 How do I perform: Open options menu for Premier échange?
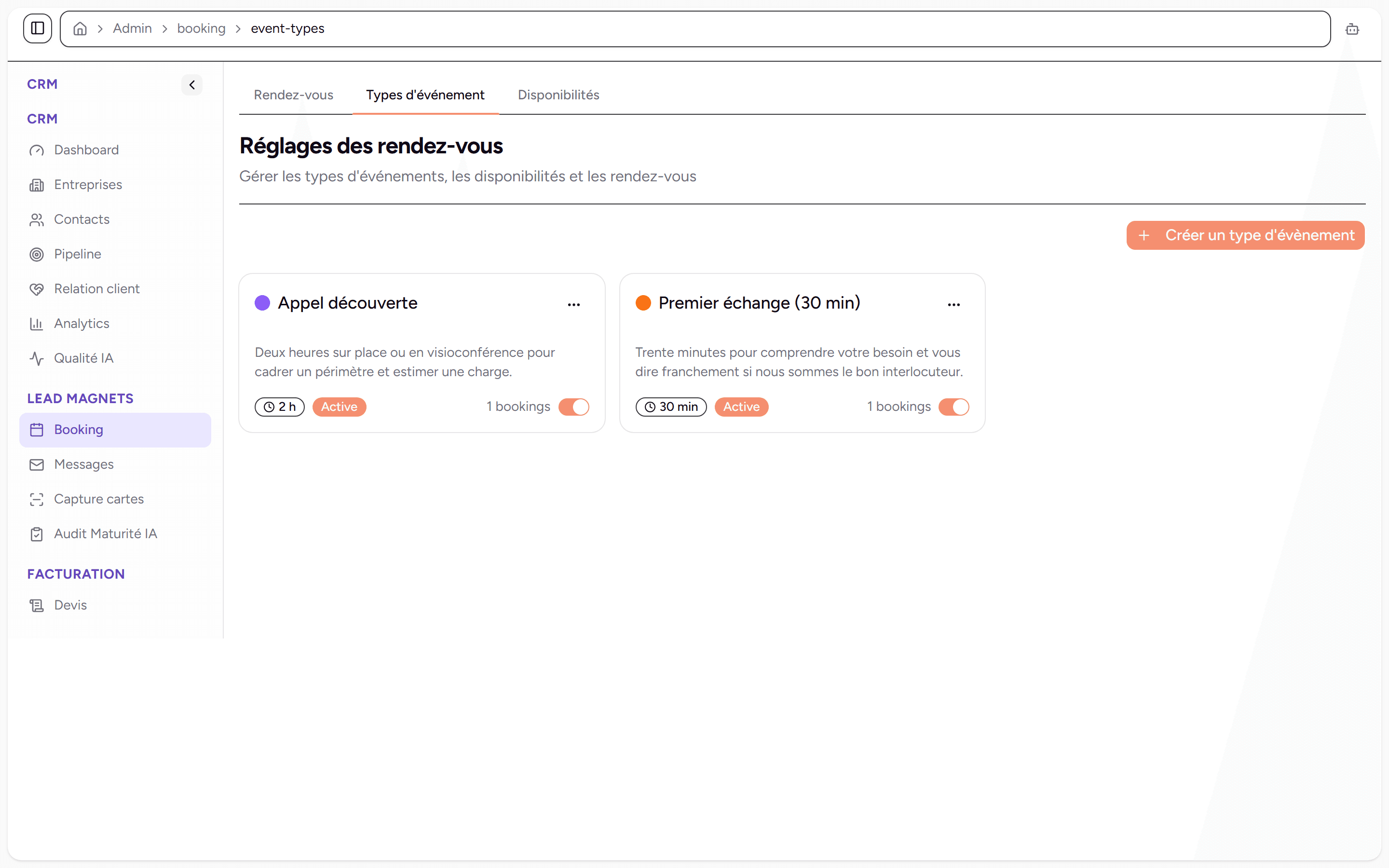click(954, 305)
